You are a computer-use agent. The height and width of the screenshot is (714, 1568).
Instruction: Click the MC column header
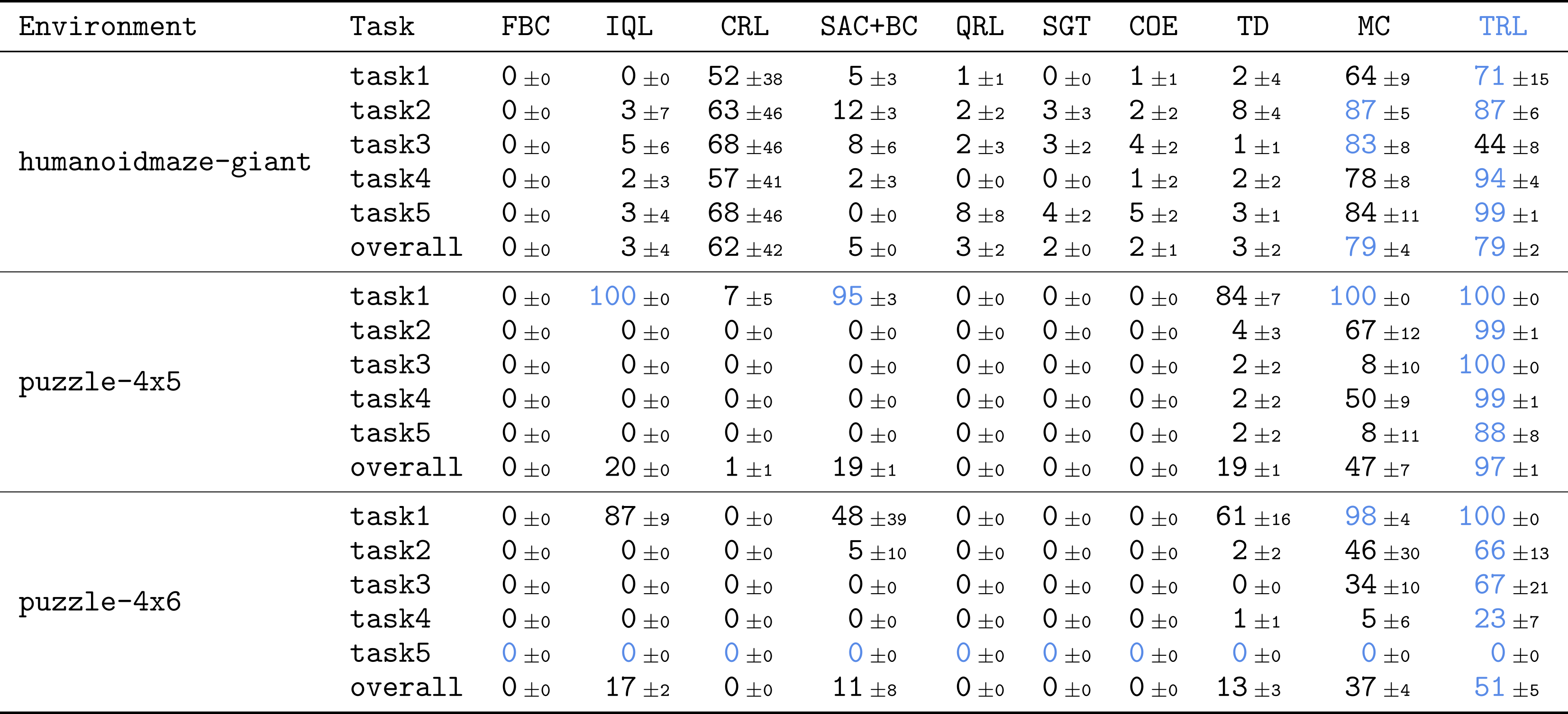click(x=1374, y=27)
